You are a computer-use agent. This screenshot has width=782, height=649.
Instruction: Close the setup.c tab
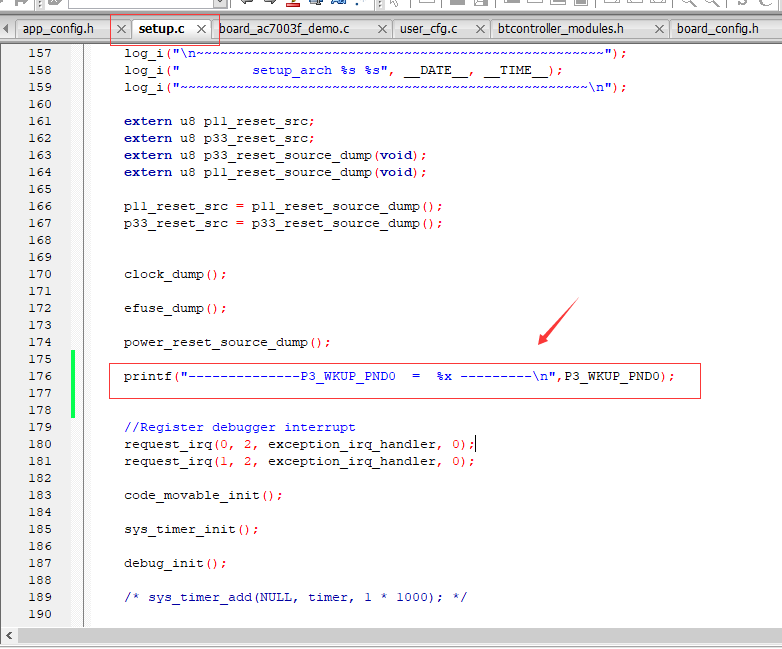pyautogui.click(x=201, y=29)
